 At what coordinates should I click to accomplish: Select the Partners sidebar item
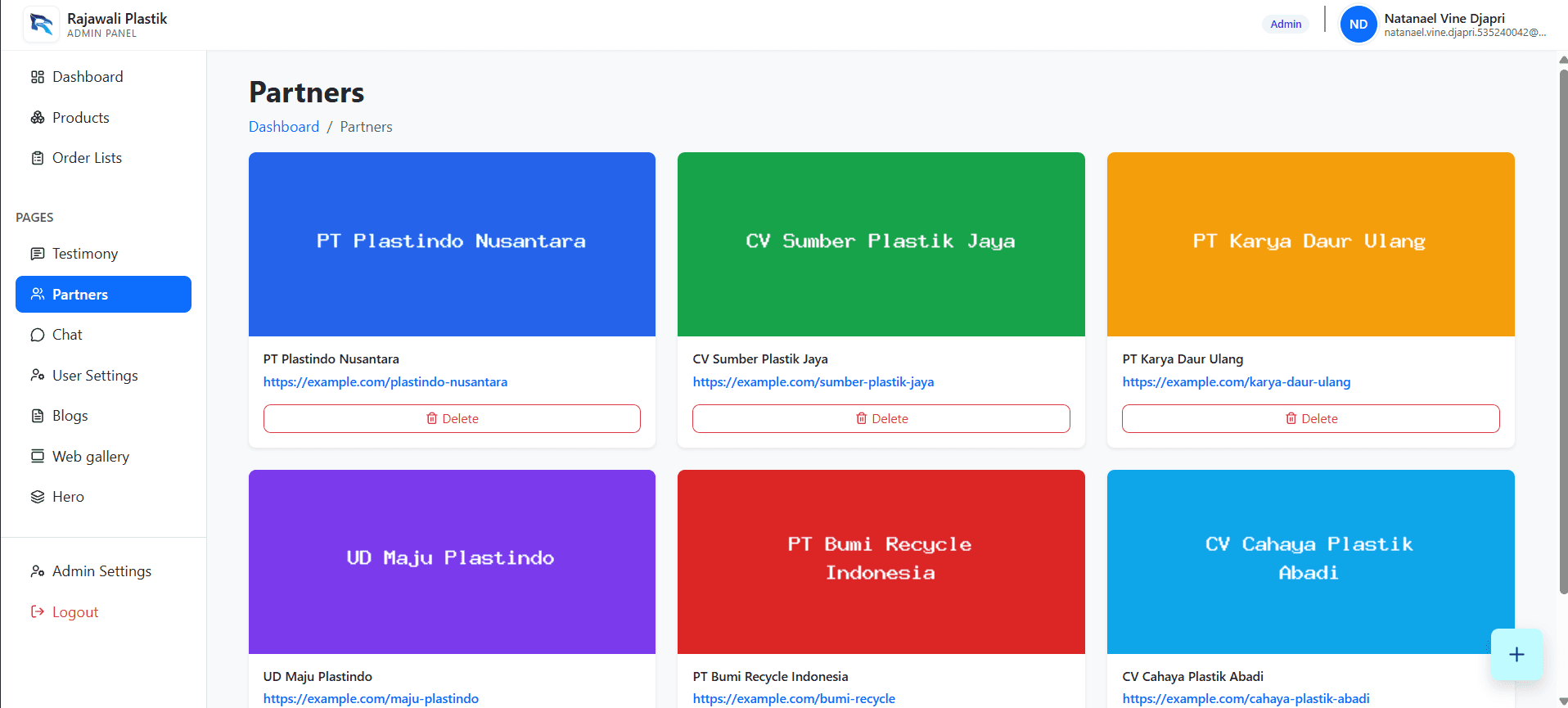pyautogui.click(x=103, y=294)
